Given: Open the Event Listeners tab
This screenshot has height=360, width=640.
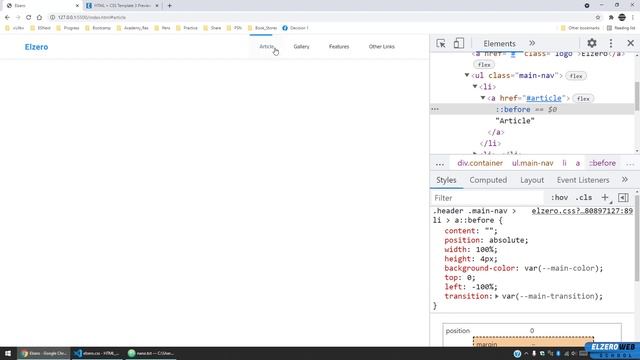Looking at the screenshot, I should point(583,180).
